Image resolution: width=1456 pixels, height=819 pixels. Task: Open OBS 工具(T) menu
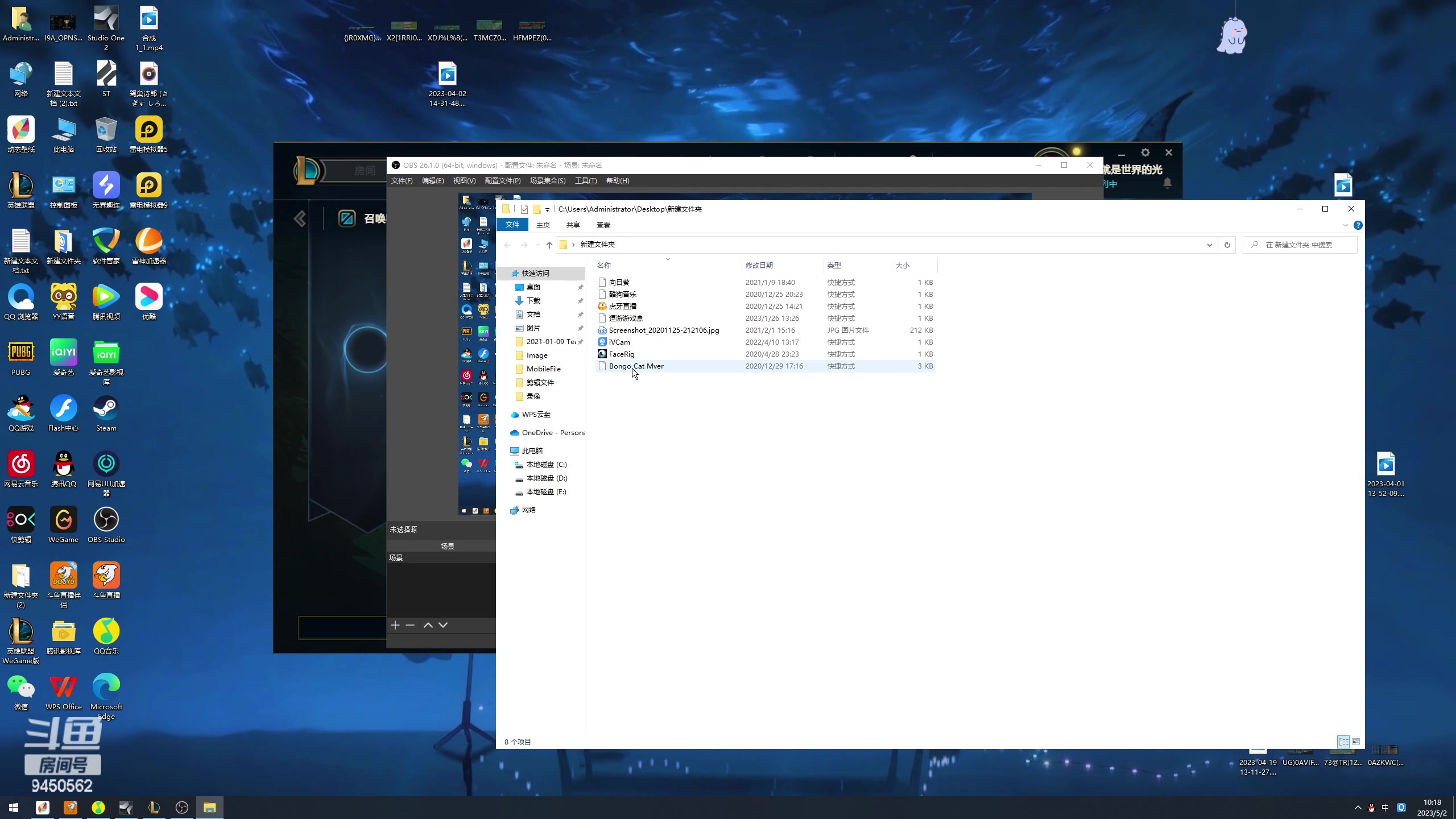pyautogui.click(x=585, y=181)
